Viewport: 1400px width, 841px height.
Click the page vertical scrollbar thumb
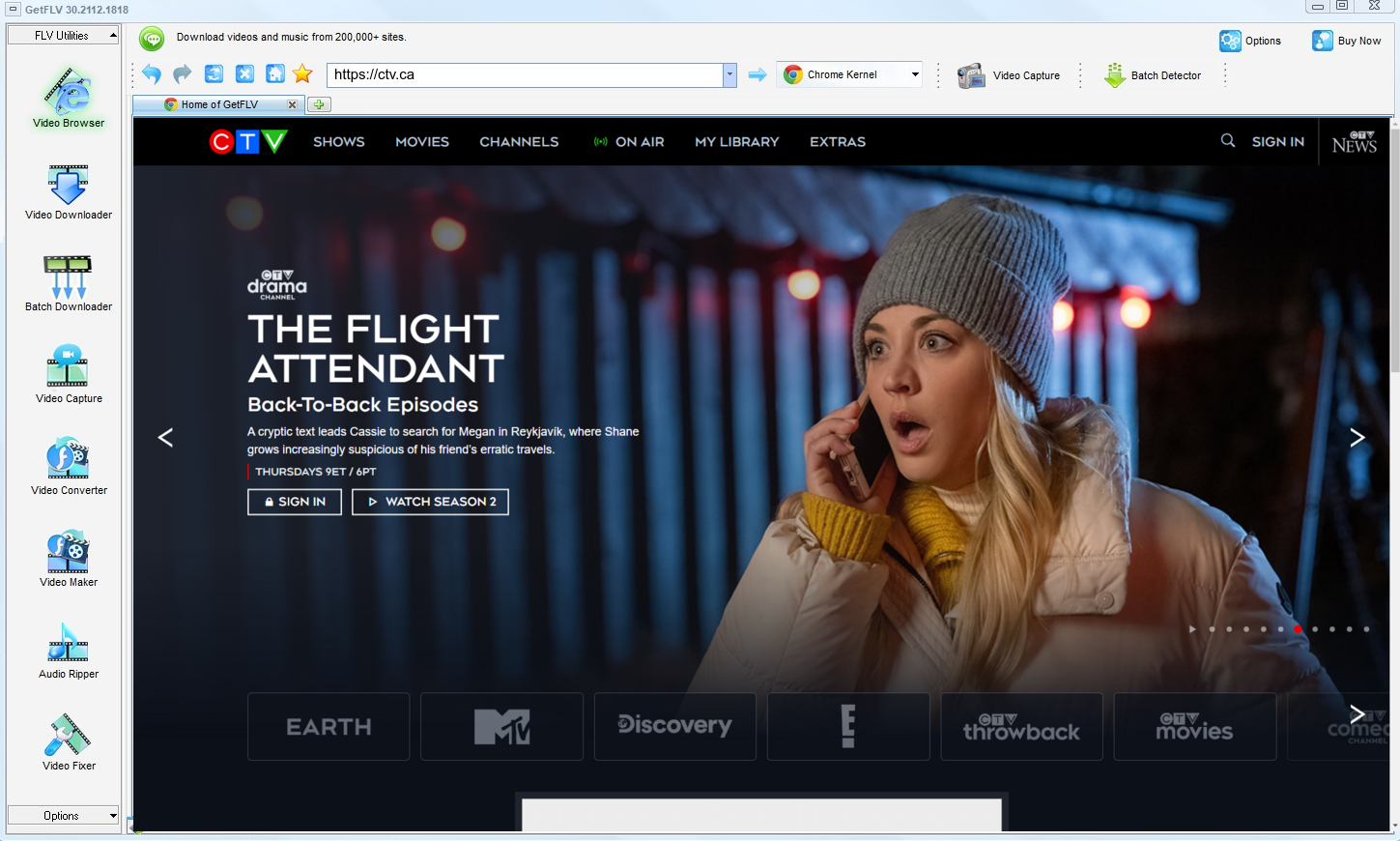click(x=1394, y=251)
